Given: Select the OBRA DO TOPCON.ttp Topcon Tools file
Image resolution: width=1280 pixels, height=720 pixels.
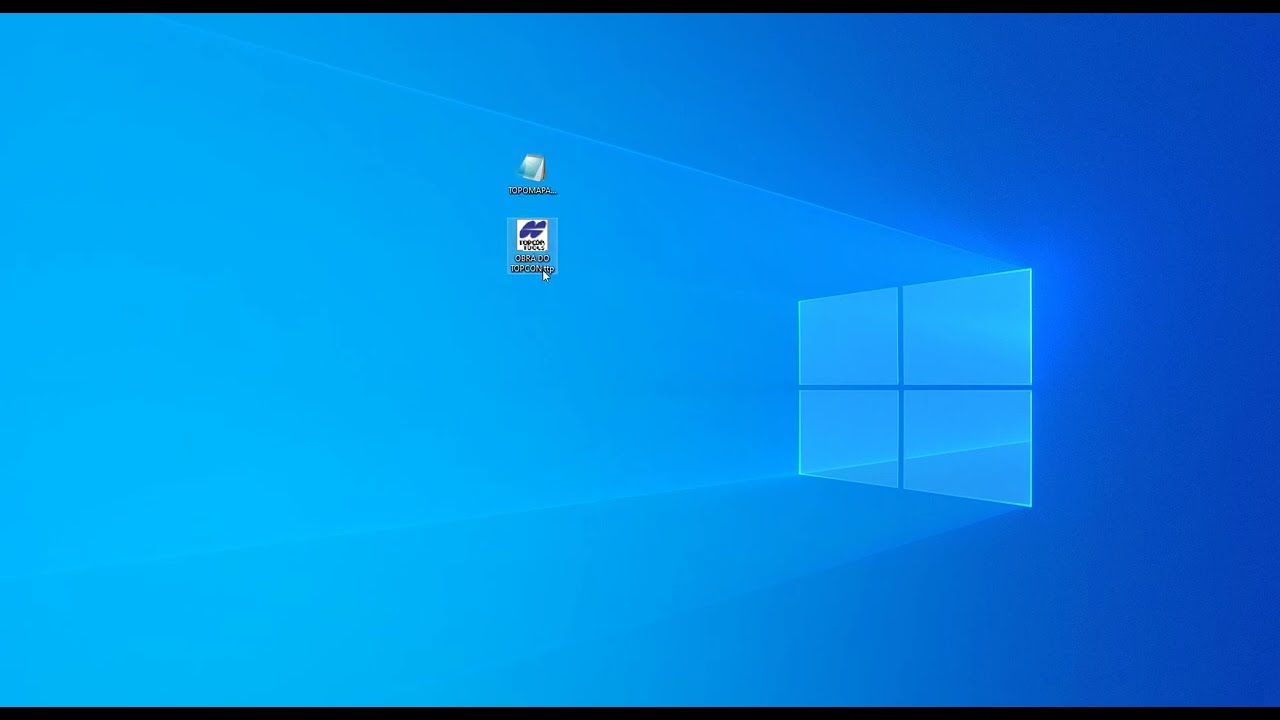Looking at the screenshot, I should tap(532, 246).
